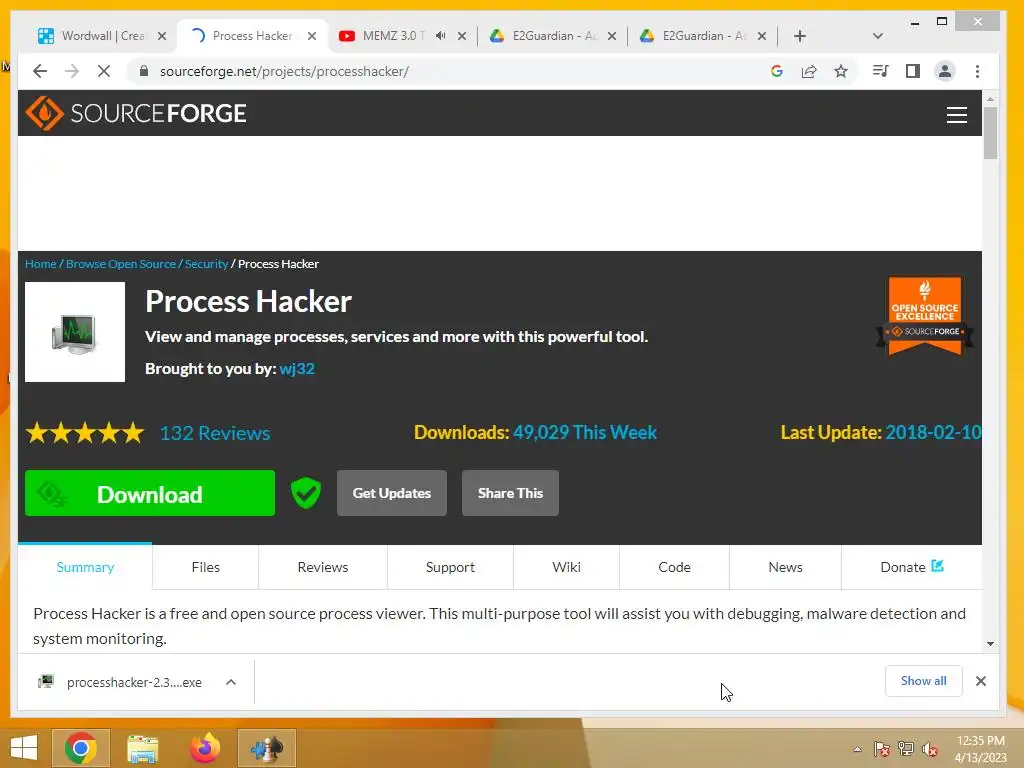Open the media controls icon
1024x768 pixels.
pyautogui.click(x=880, y=71)
